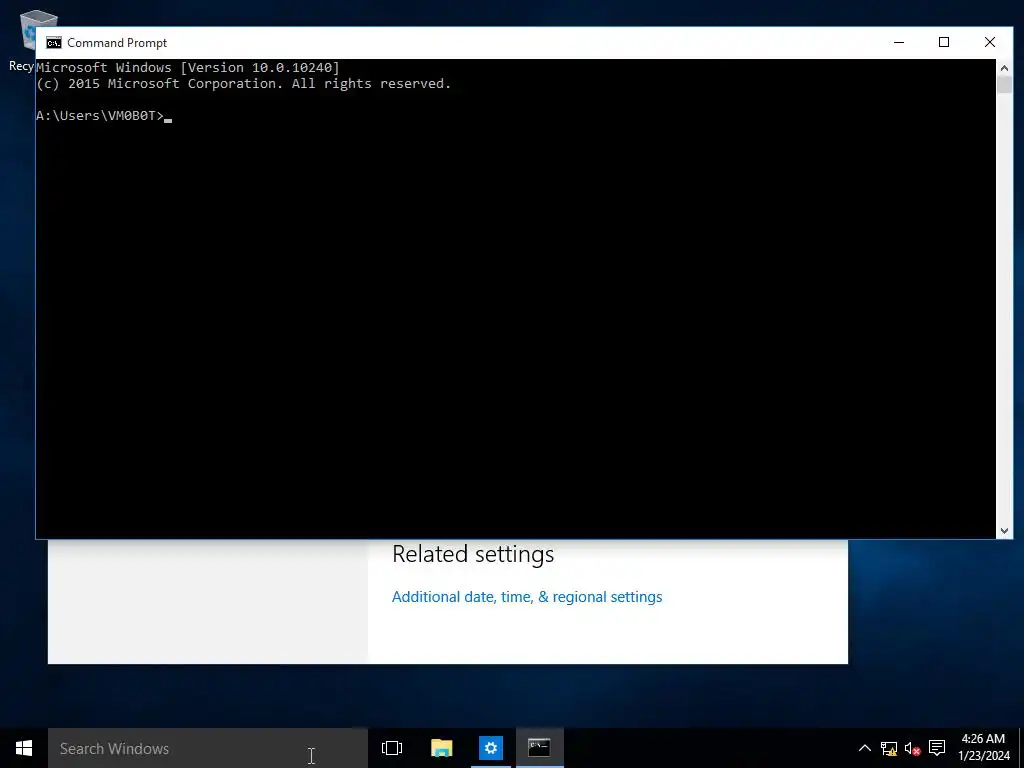The image size is (1024, 768).
Task: Close the Command Prompt window
Action: pyautogui.click(x=989, y=42)
